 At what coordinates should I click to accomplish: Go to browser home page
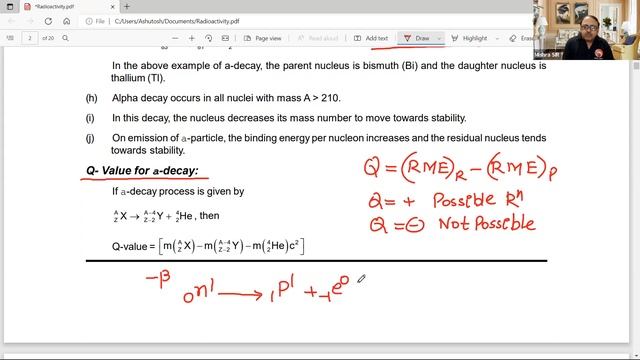pos(66,21)
